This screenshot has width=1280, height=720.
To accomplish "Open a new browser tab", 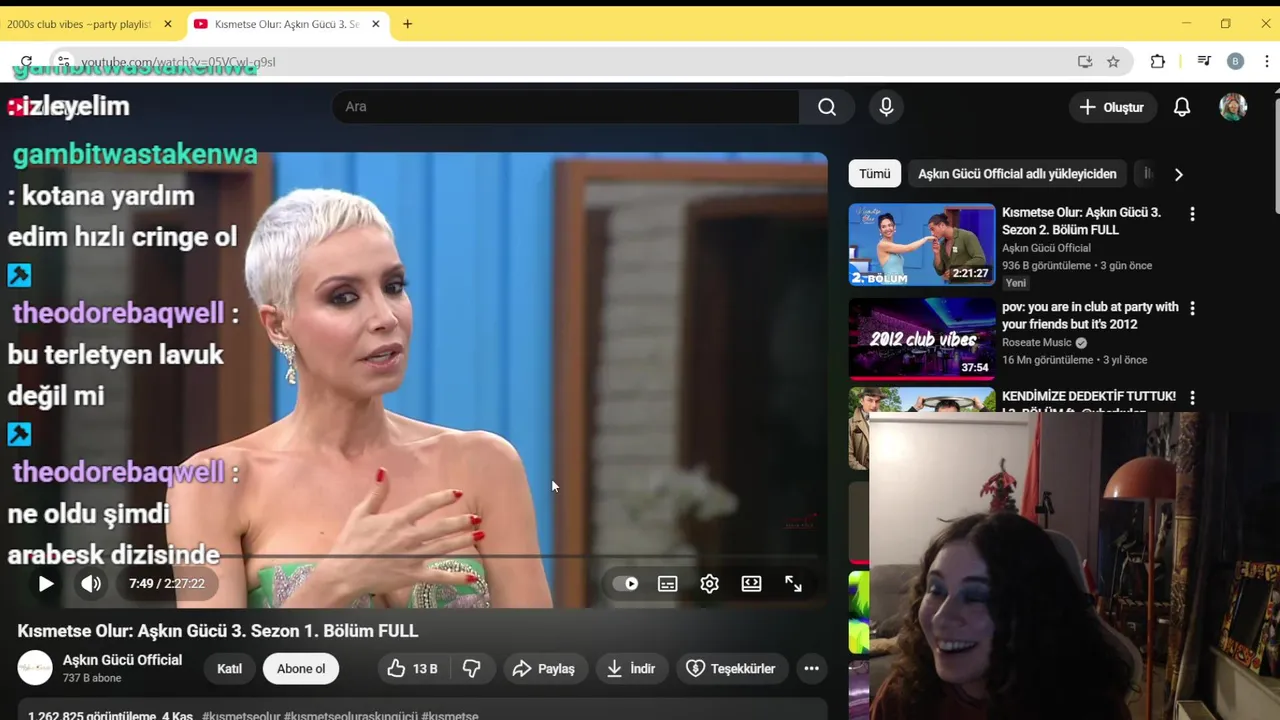I will [x=407, y=24].
